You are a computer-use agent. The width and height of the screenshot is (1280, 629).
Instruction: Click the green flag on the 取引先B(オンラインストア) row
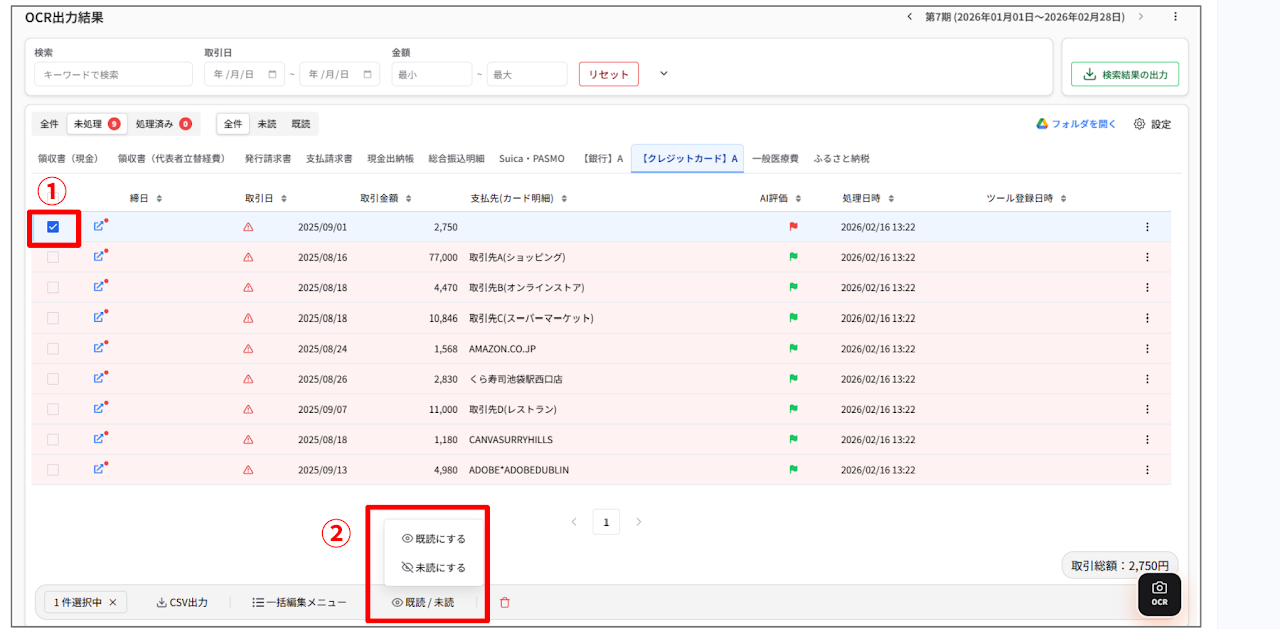[x=793, y=287]
